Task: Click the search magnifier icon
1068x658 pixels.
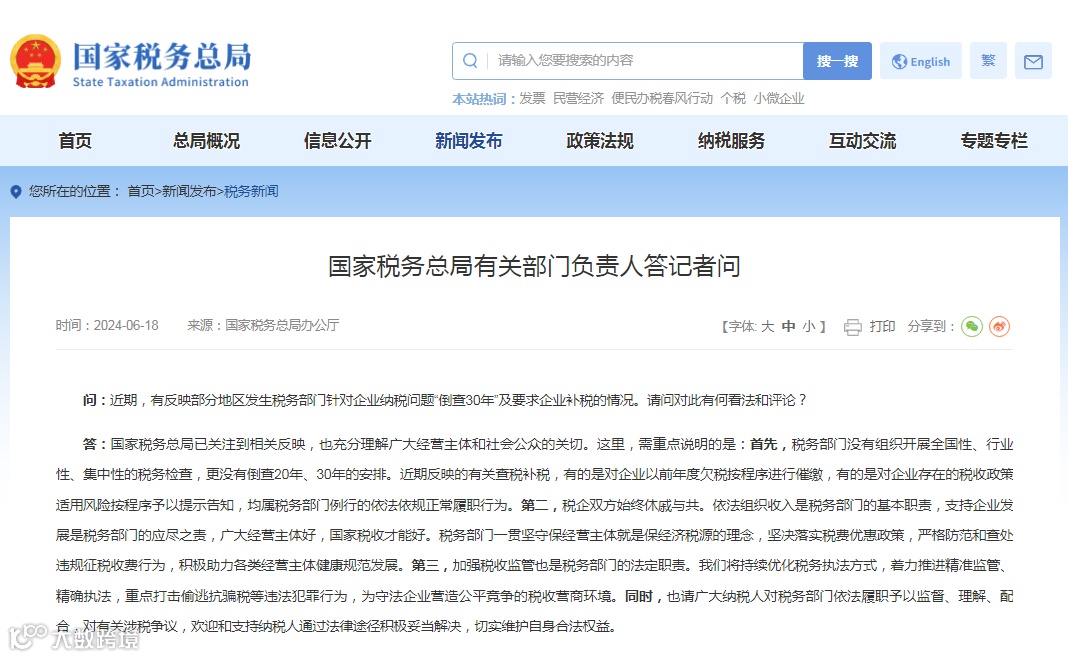Action: (x=470, y=61)
